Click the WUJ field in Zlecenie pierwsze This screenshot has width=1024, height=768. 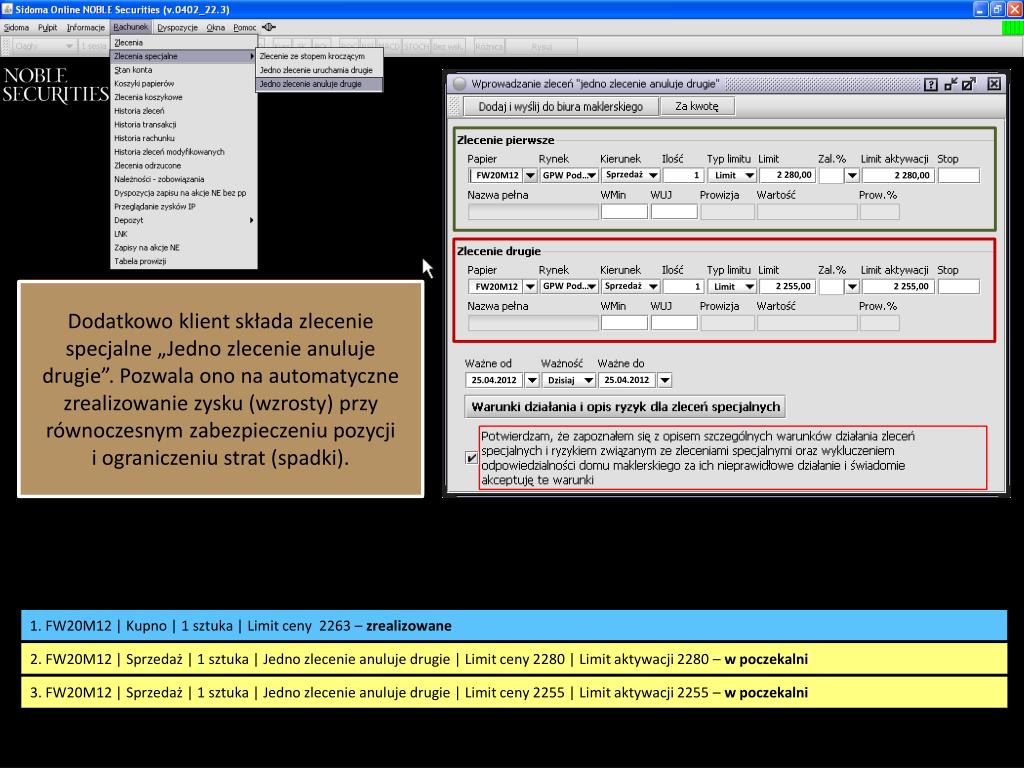tap(674, 212)
